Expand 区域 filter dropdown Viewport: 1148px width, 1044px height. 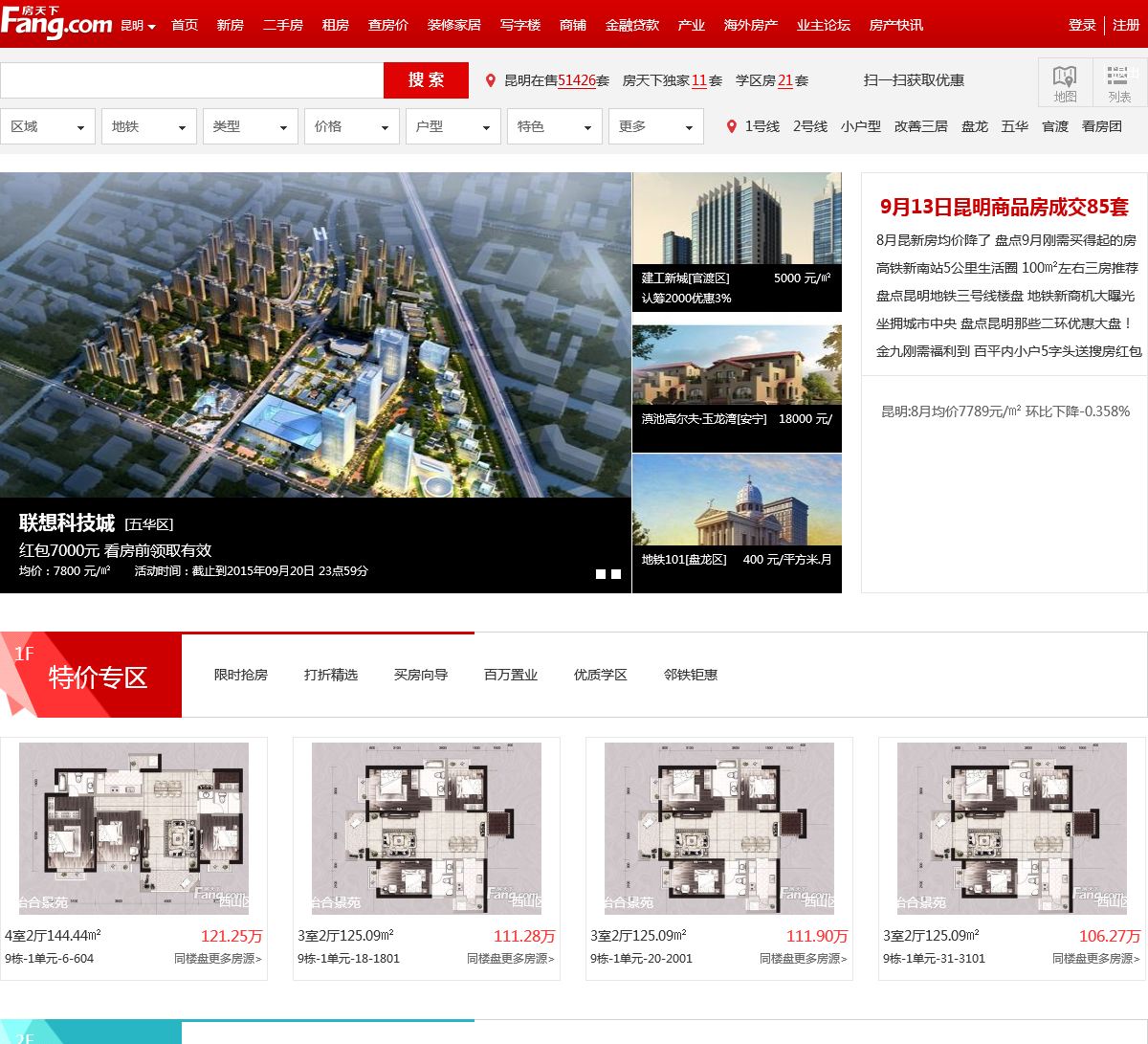pyautogui.click(x=48, y=126)
